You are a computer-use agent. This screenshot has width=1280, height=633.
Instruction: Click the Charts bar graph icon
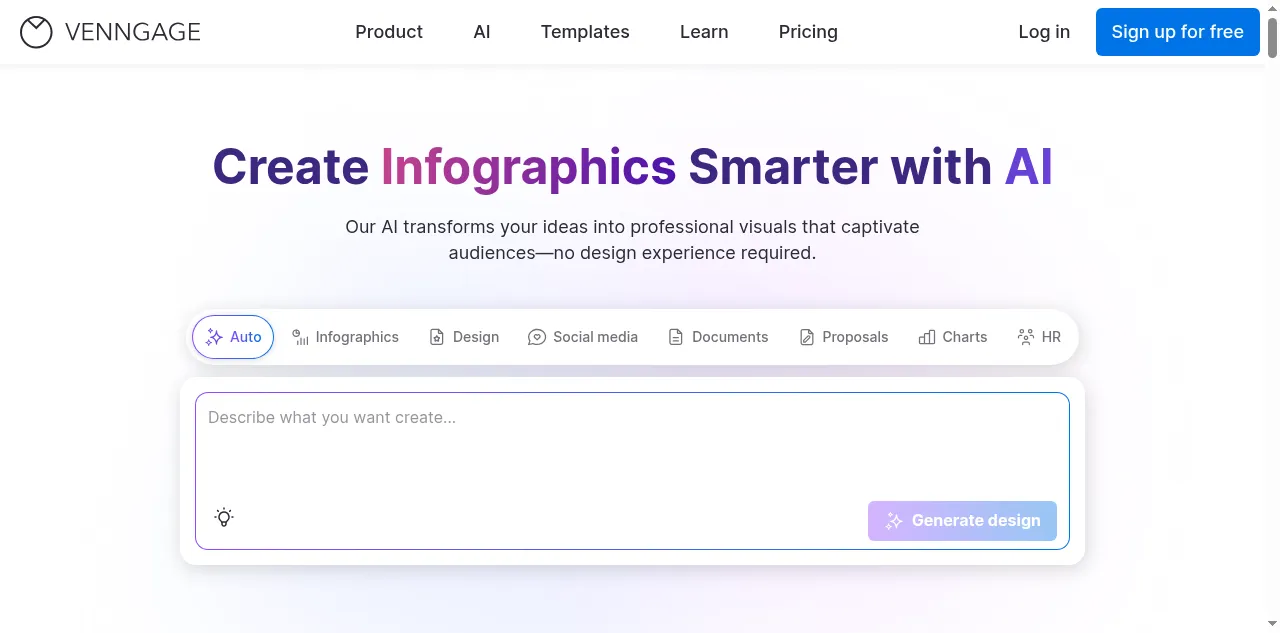click(x=927, y=337)
